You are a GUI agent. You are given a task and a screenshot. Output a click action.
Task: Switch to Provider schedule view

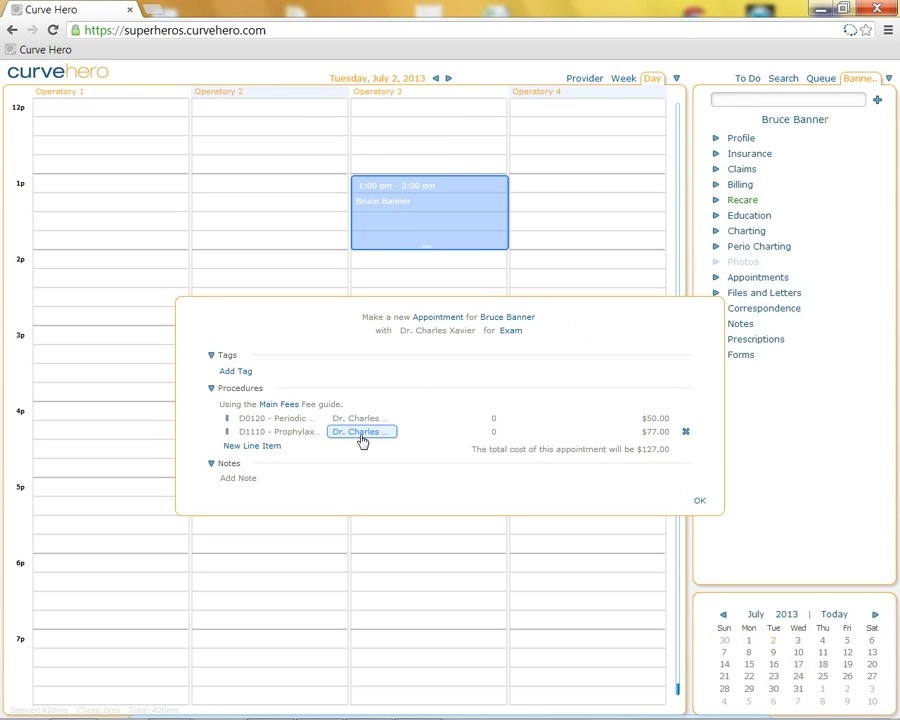[x=584, y=78]
